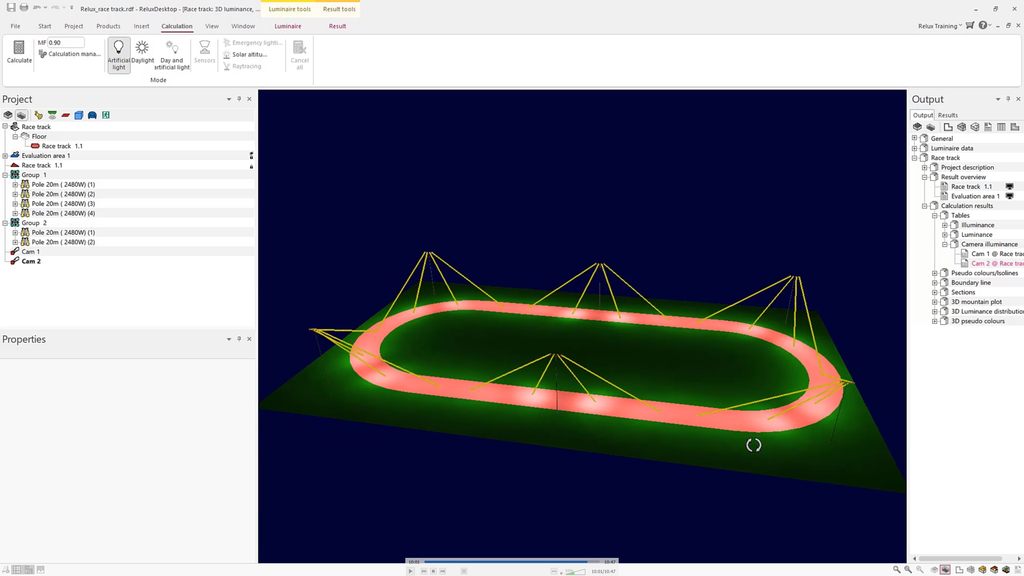This screenshot has width=1024, height=576.
Task: Switch to the View ribbon tab
Action: coord(212,26)
